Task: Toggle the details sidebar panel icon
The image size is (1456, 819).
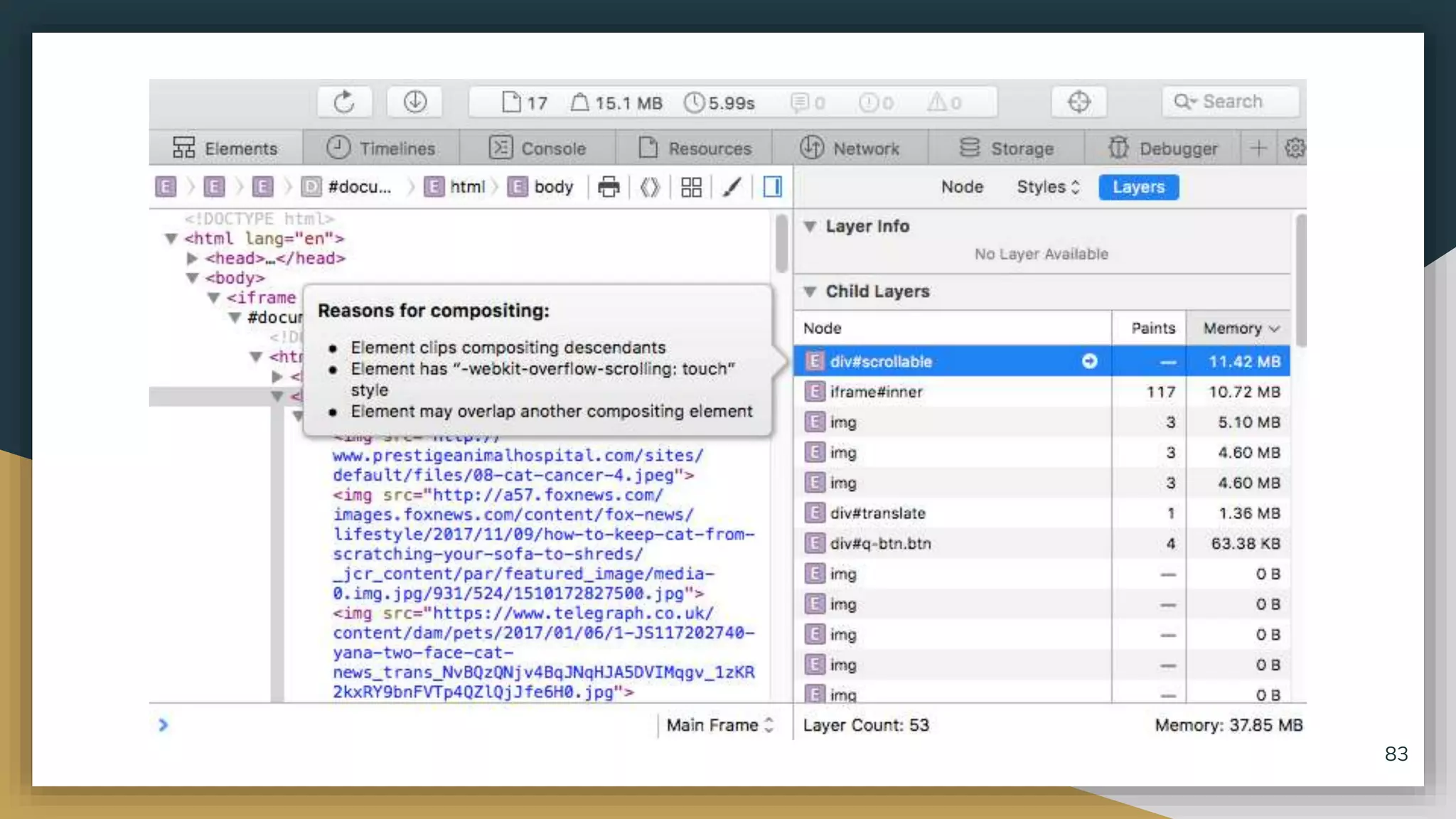Action: [773, 187]
